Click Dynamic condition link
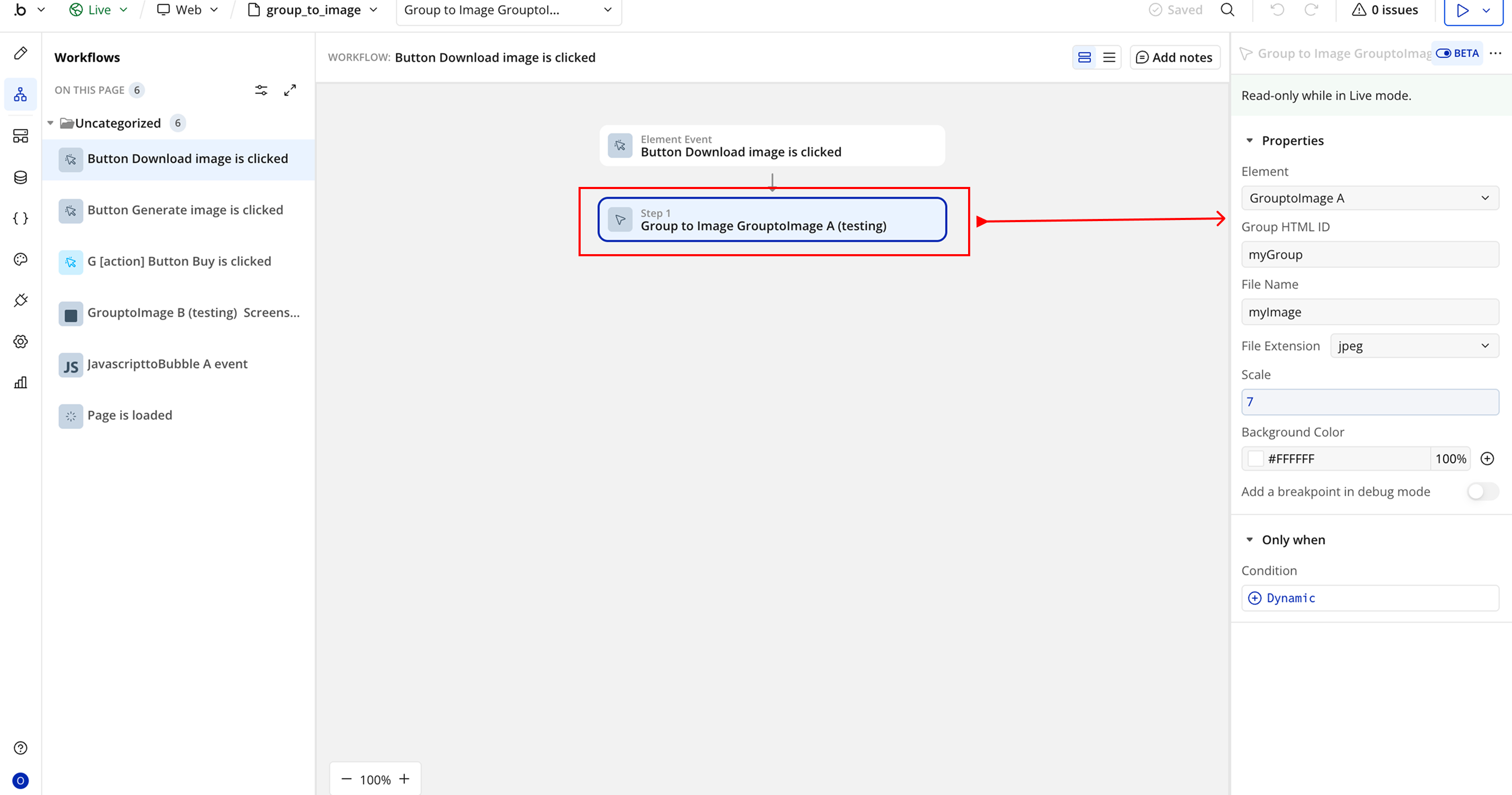The width and height of the screenshot is (1512, 795). click(x=1290, y=598)
